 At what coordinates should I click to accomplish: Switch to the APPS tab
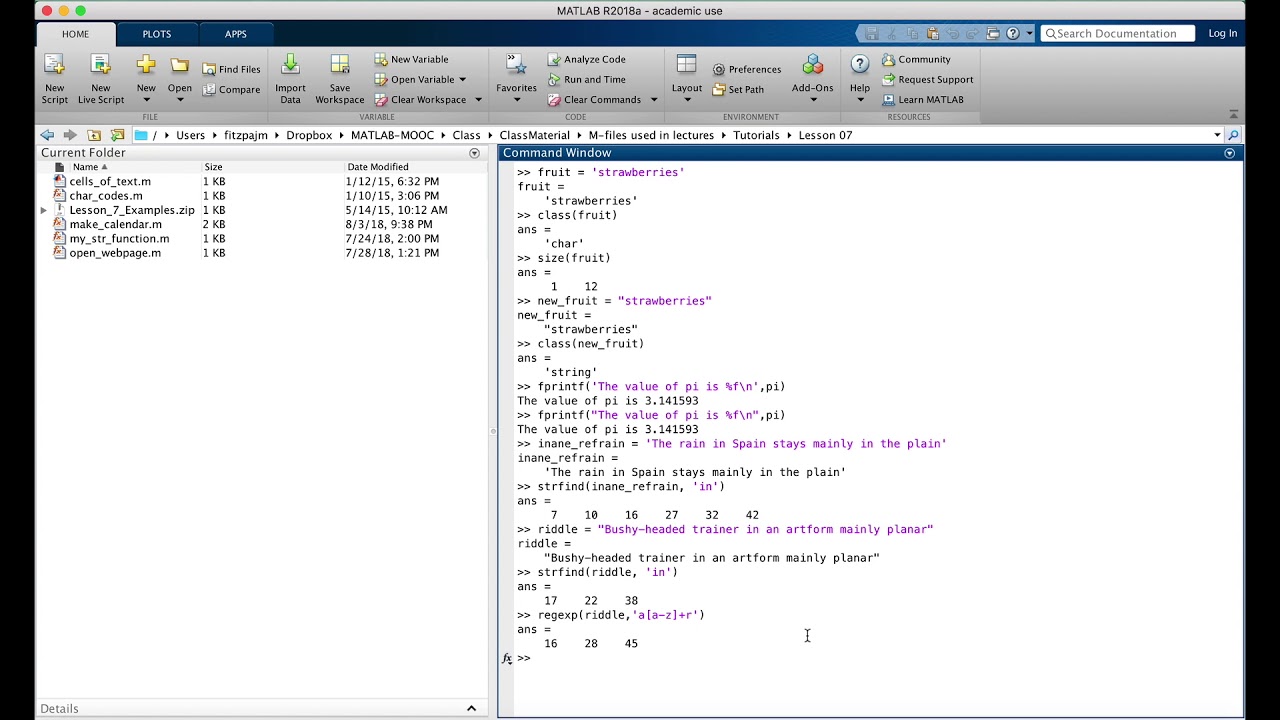(235, 34)
